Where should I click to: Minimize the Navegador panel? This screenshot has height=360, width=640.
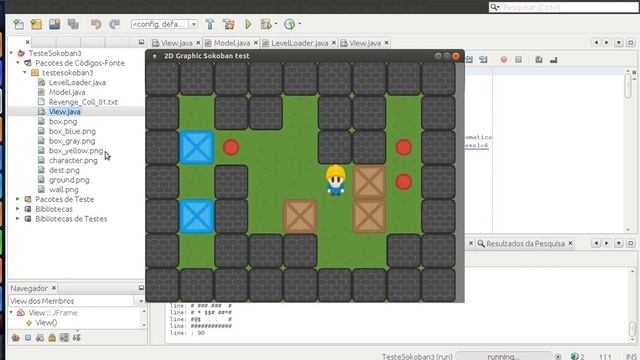(x=141, y=288)
